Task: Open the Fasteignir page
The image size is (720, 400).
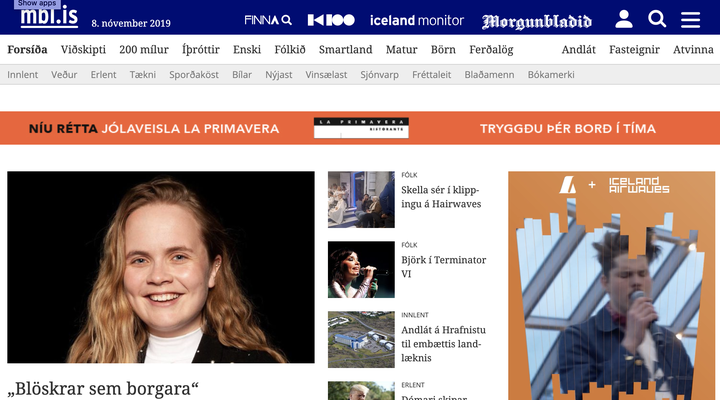Action: point(634,50)
